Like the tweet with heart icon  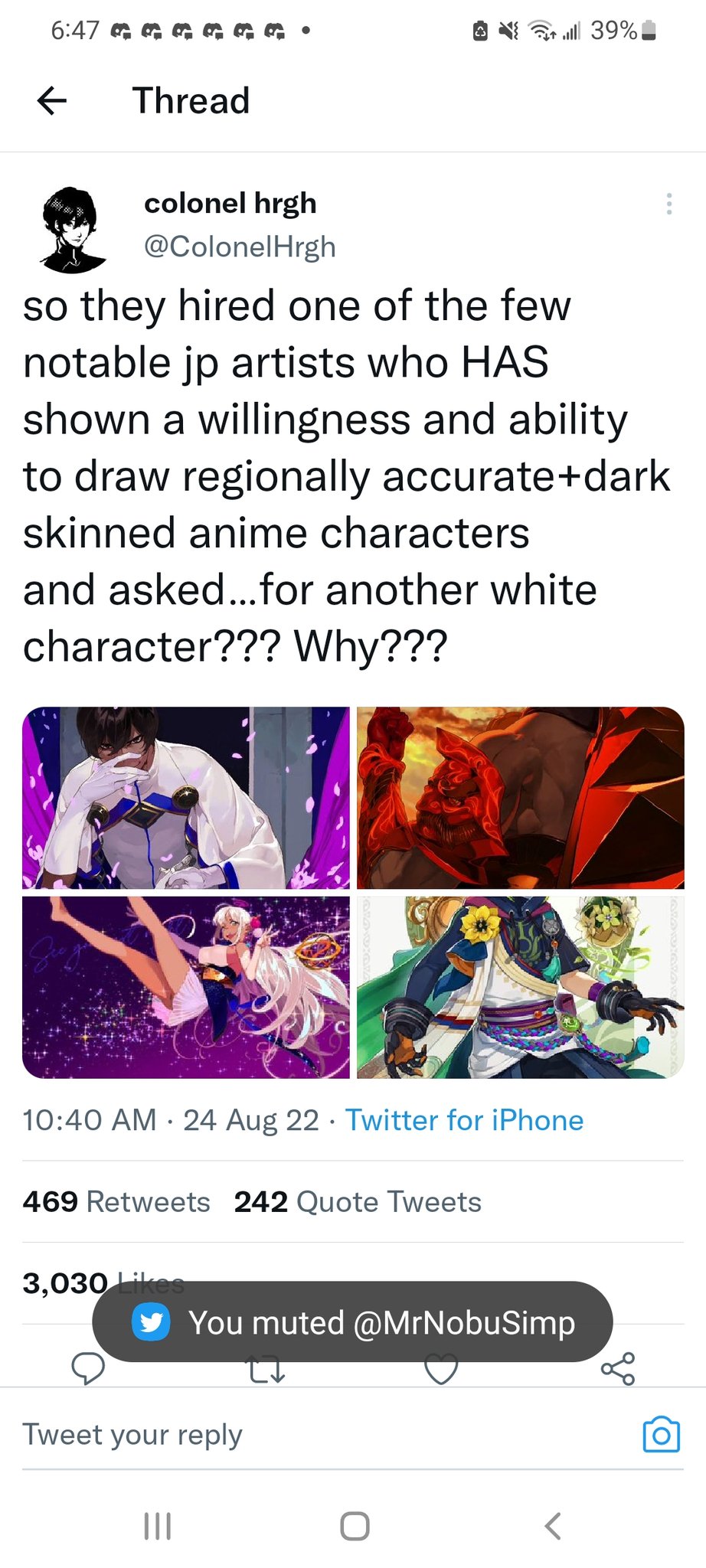point(441,1369)
